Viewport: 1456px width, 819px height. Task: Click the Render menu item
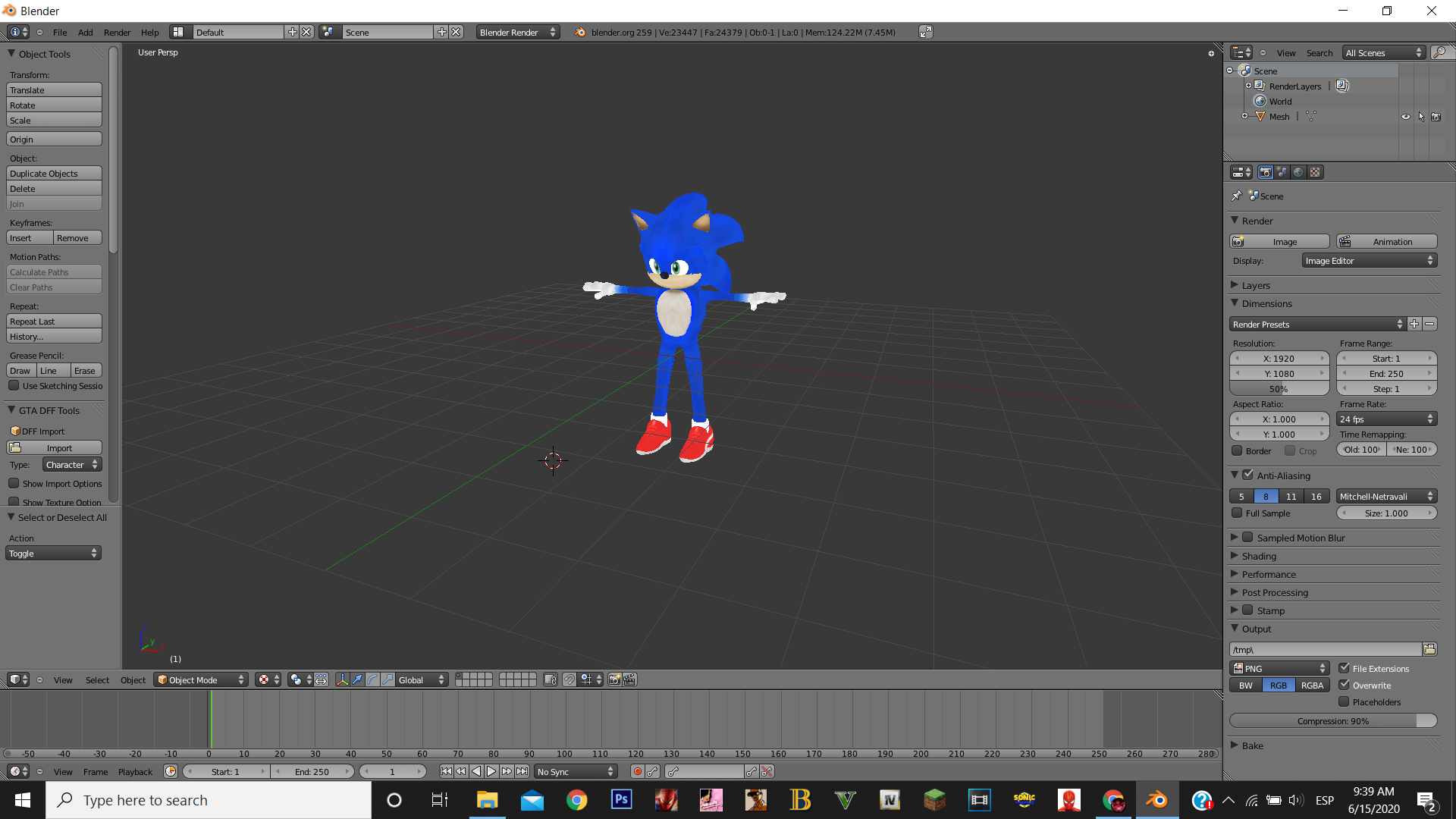[117, 32]
